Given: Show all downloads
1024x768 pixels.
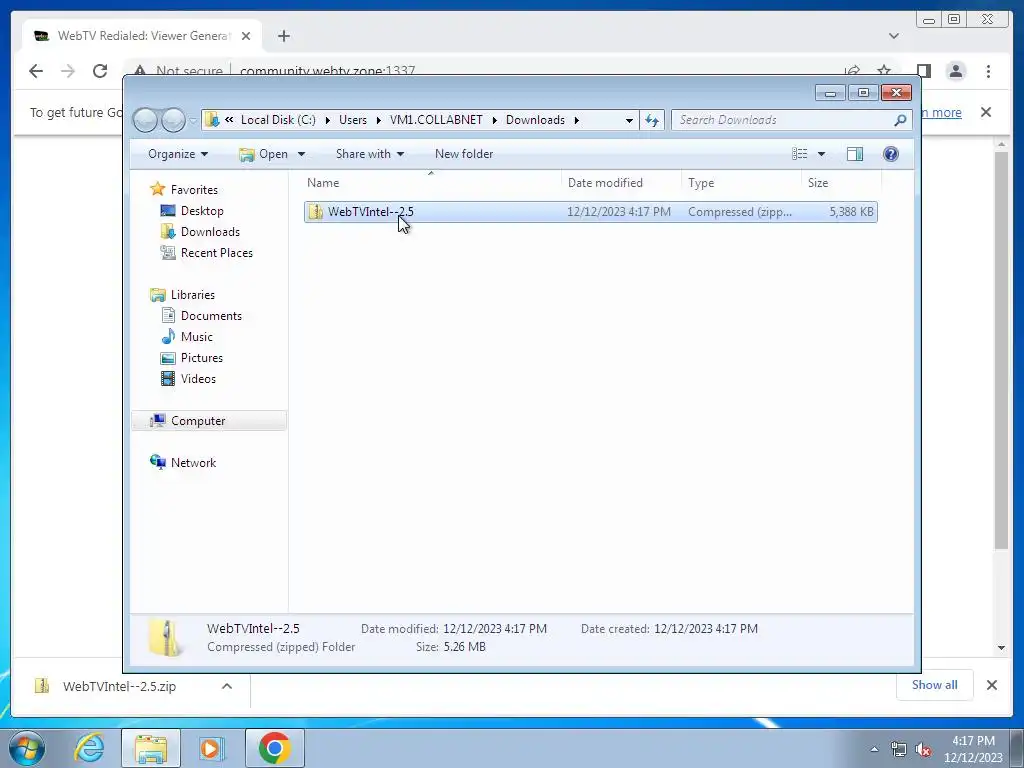Looking at the screenshot, I should [x=935, y=685].
